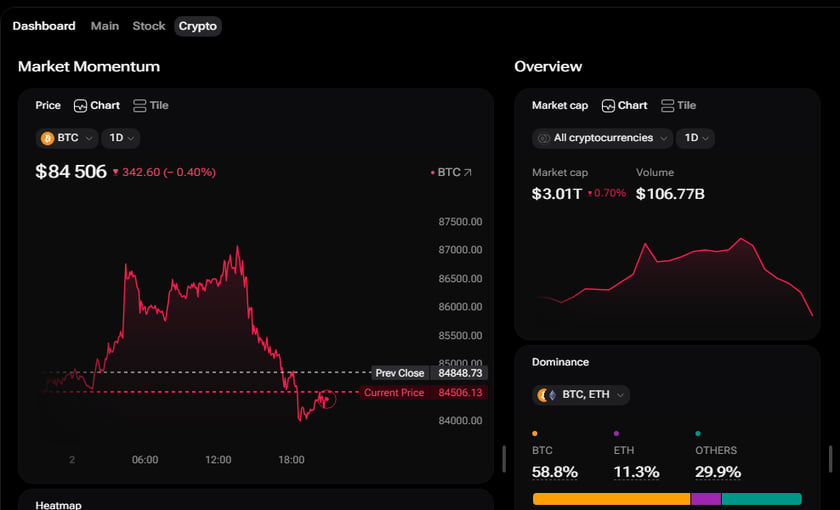Viewport: 840px width, 510px height.
Task: Click the 87000.00 price axis label
Action: [x=460, y=250]
